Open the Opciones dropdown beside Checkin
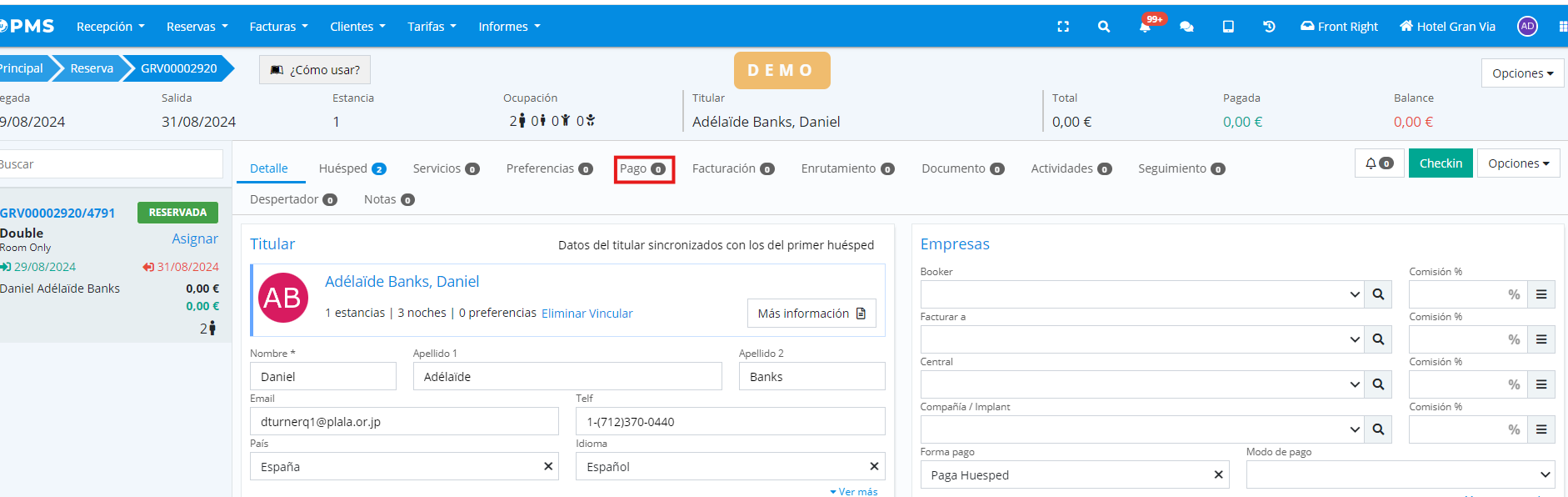Viewport: 1568px width, 497px height. coord(1518,163)
